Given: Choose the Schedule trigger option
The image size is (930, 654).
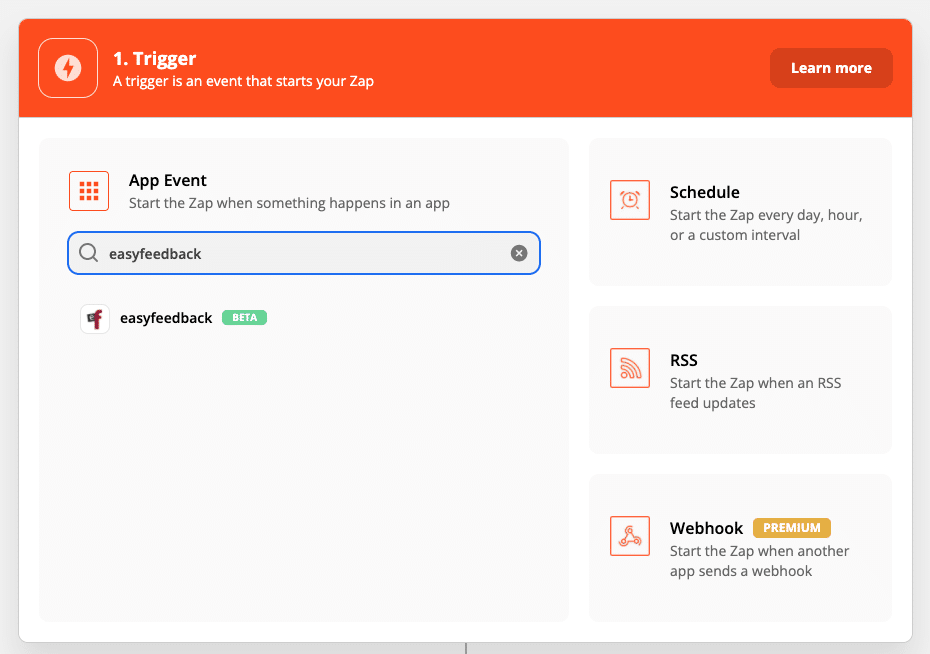Looking at the screenshot, I should [740, 212].
